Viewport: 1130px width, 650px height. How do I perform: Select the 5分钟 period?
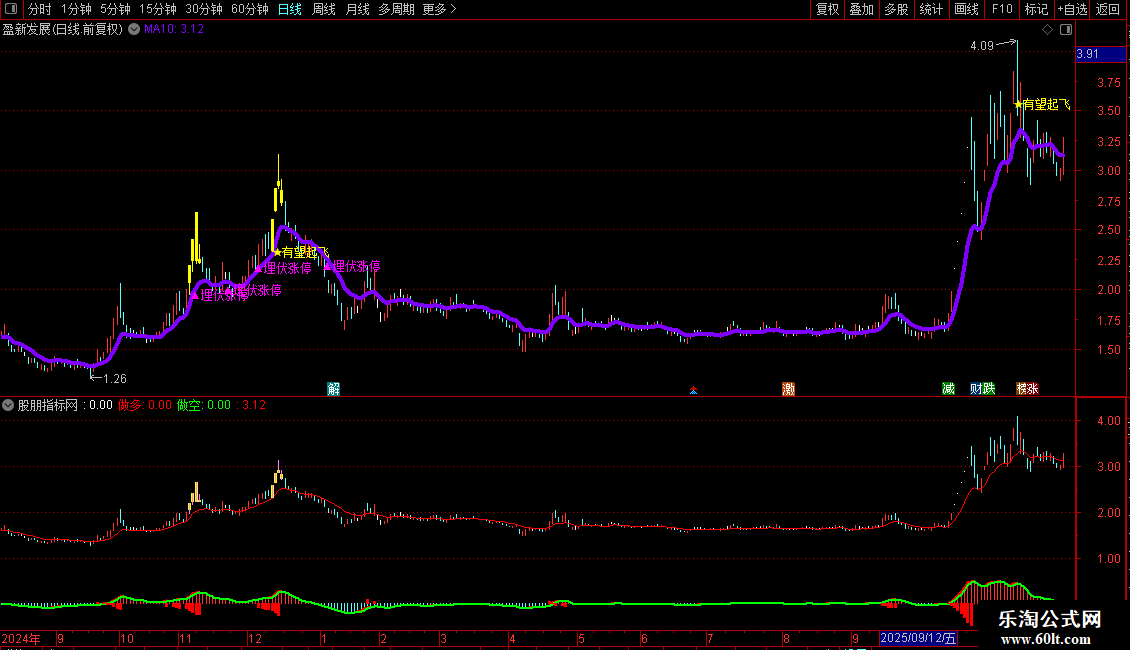115,9
